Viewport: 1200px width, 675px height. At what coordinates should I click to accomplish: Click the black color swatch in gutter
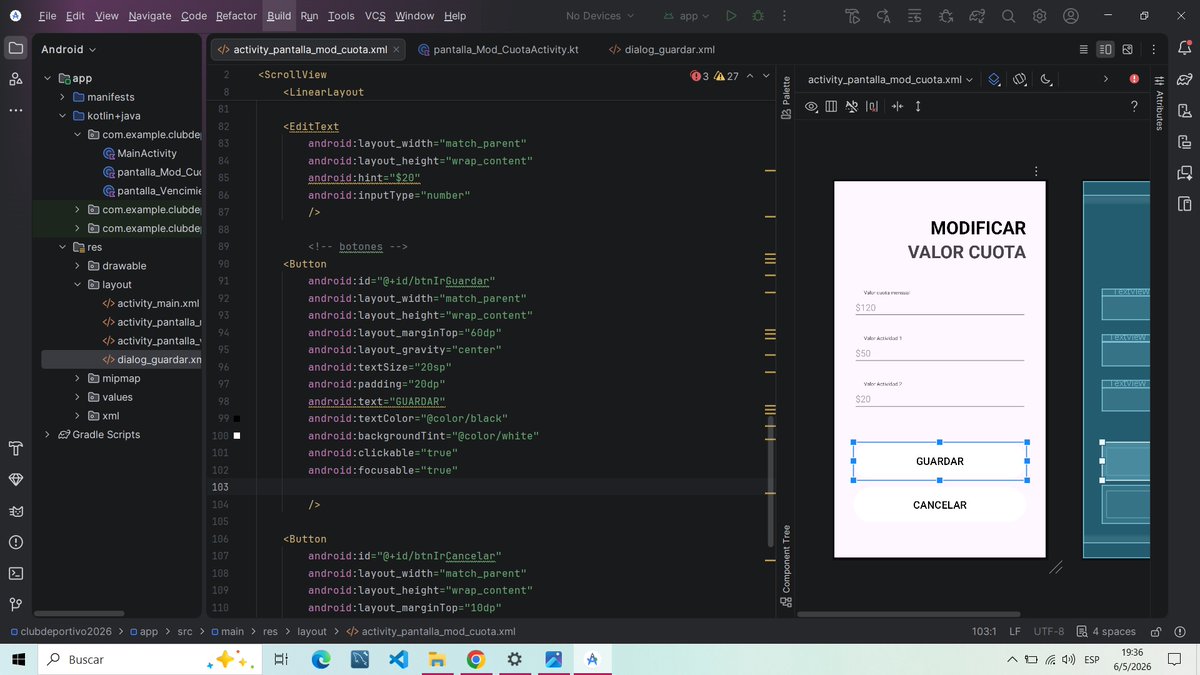point(237,418)
